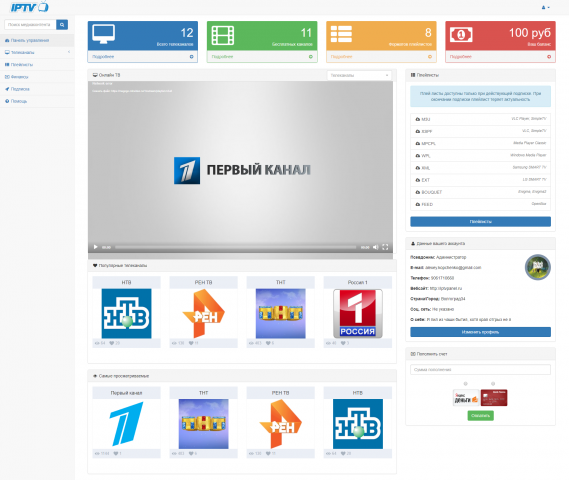Viewport: 569px width, 480px height.
Task: Click the blue Плейлисты button
Action: [x=480, y=222]
